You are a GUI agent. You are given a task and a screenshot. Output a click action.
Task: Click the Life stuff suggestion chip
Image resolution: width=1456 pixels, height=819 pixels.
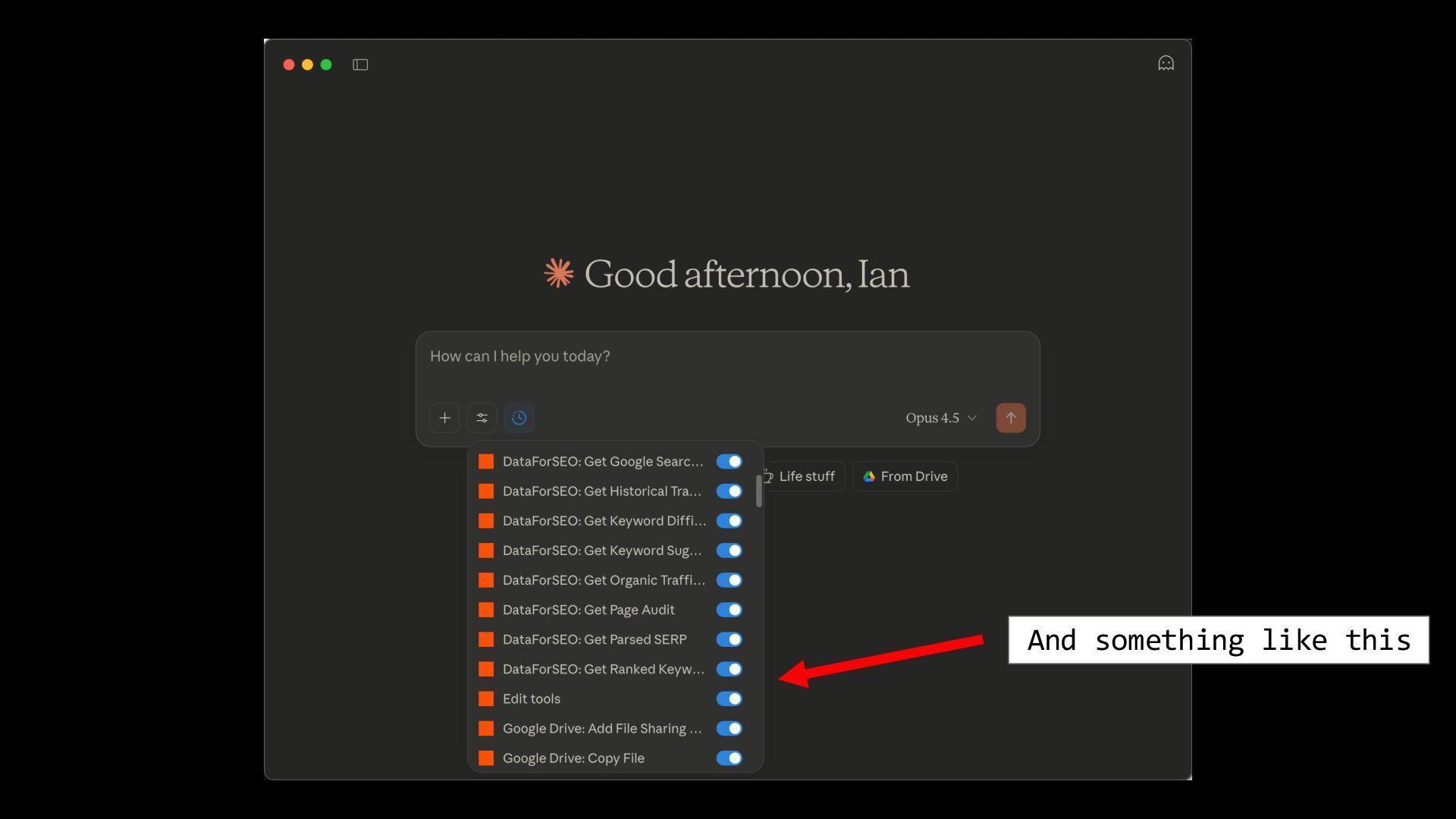click(x=805, y=477)
